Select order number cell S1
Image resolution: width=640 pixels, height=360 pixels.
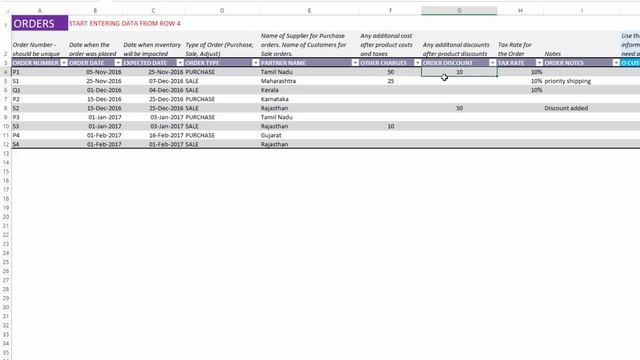40,81
